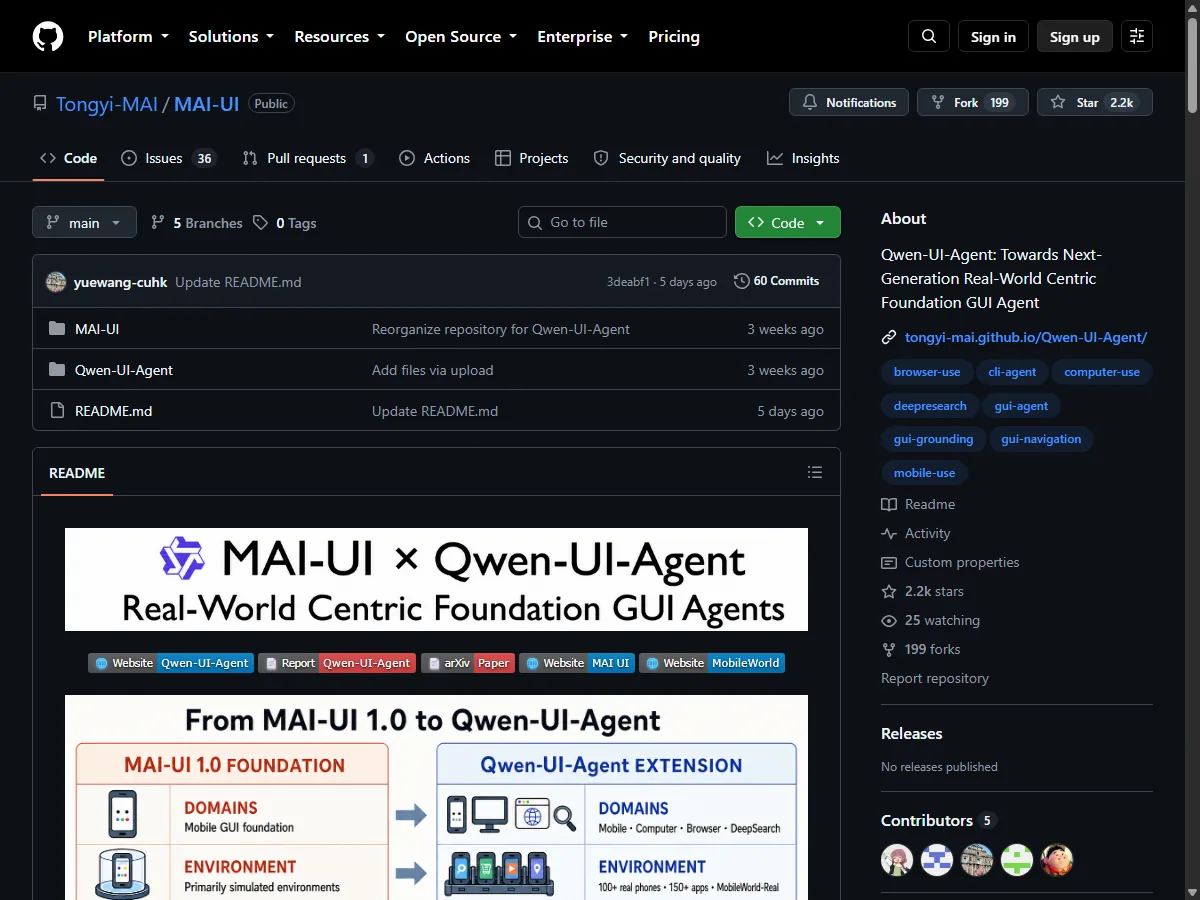
Task: Open tongyi-mai.github.io/Qwen-UI-Agent website link
Action: pyautogui.click(x=1026, y=337)
